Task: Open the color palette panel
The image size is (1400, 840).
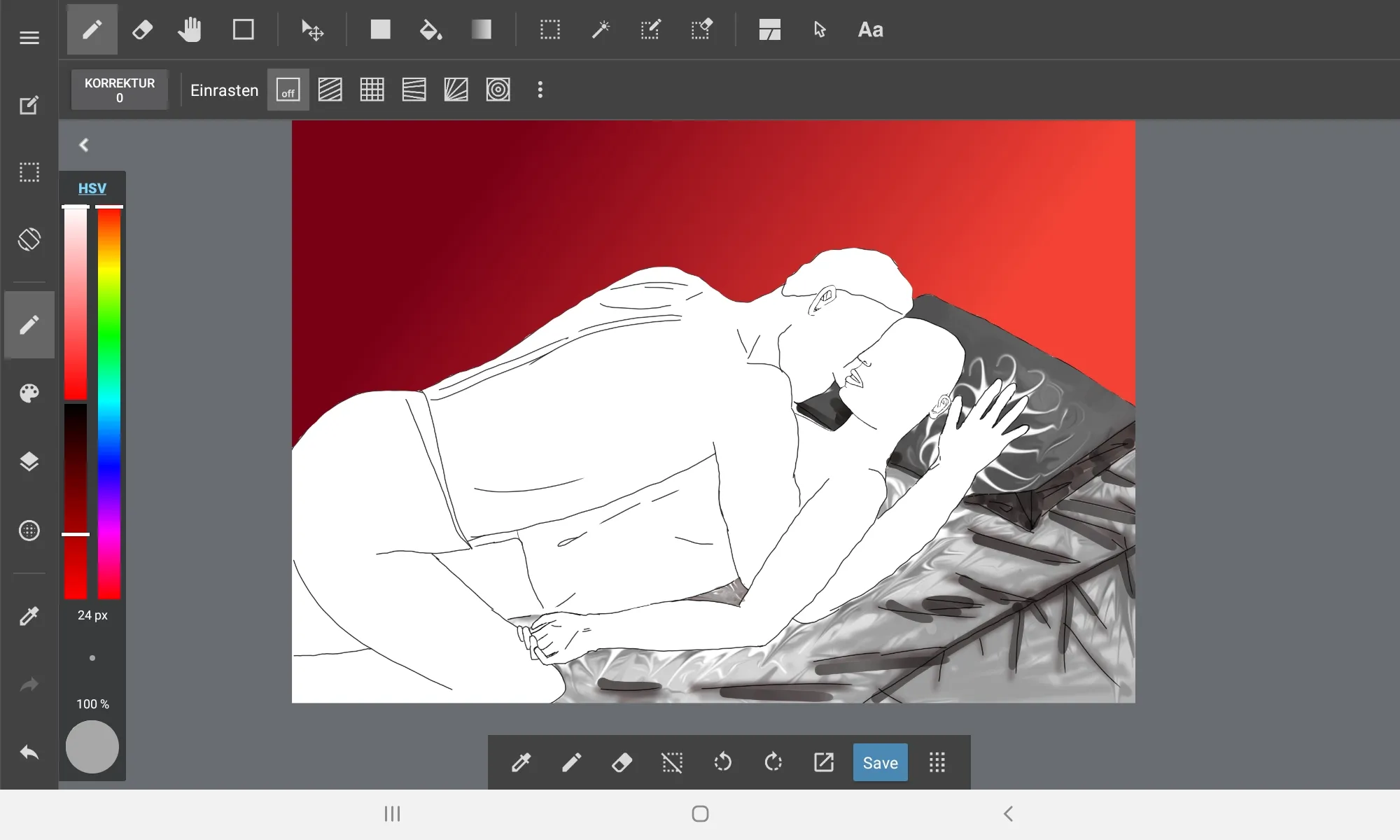Action: click(29, 393)
